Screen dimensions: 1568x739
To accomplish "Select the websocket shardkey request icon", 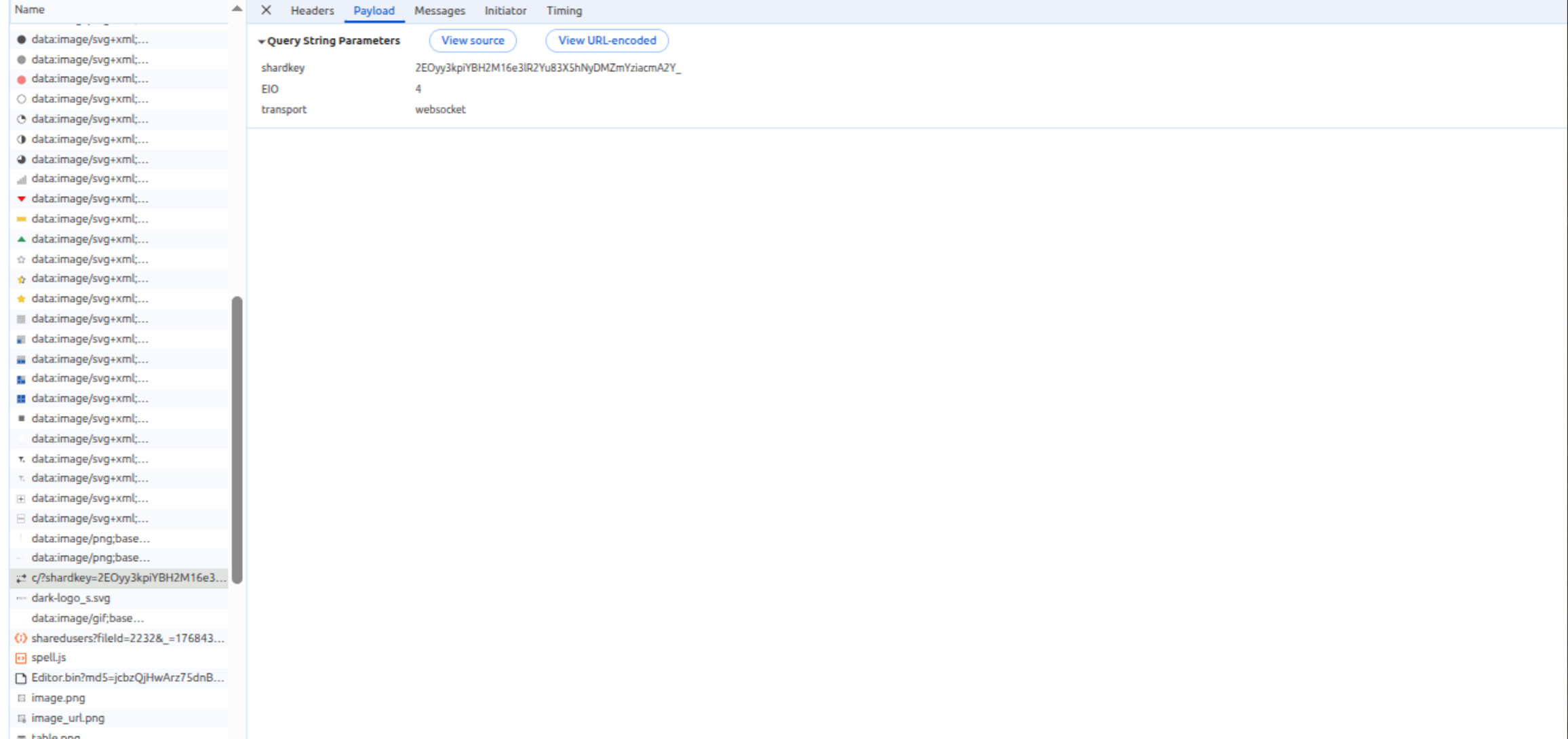I will click(21, 578).
